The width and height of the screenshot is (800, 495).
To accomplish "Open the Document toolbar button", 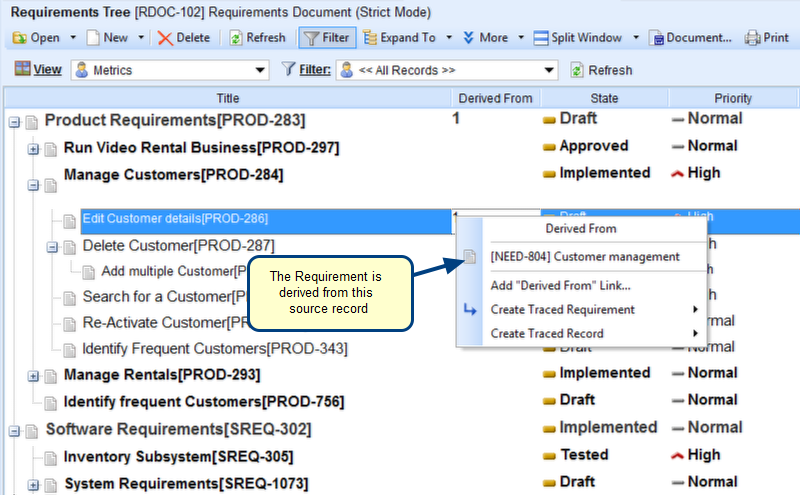I will (691, 38).
